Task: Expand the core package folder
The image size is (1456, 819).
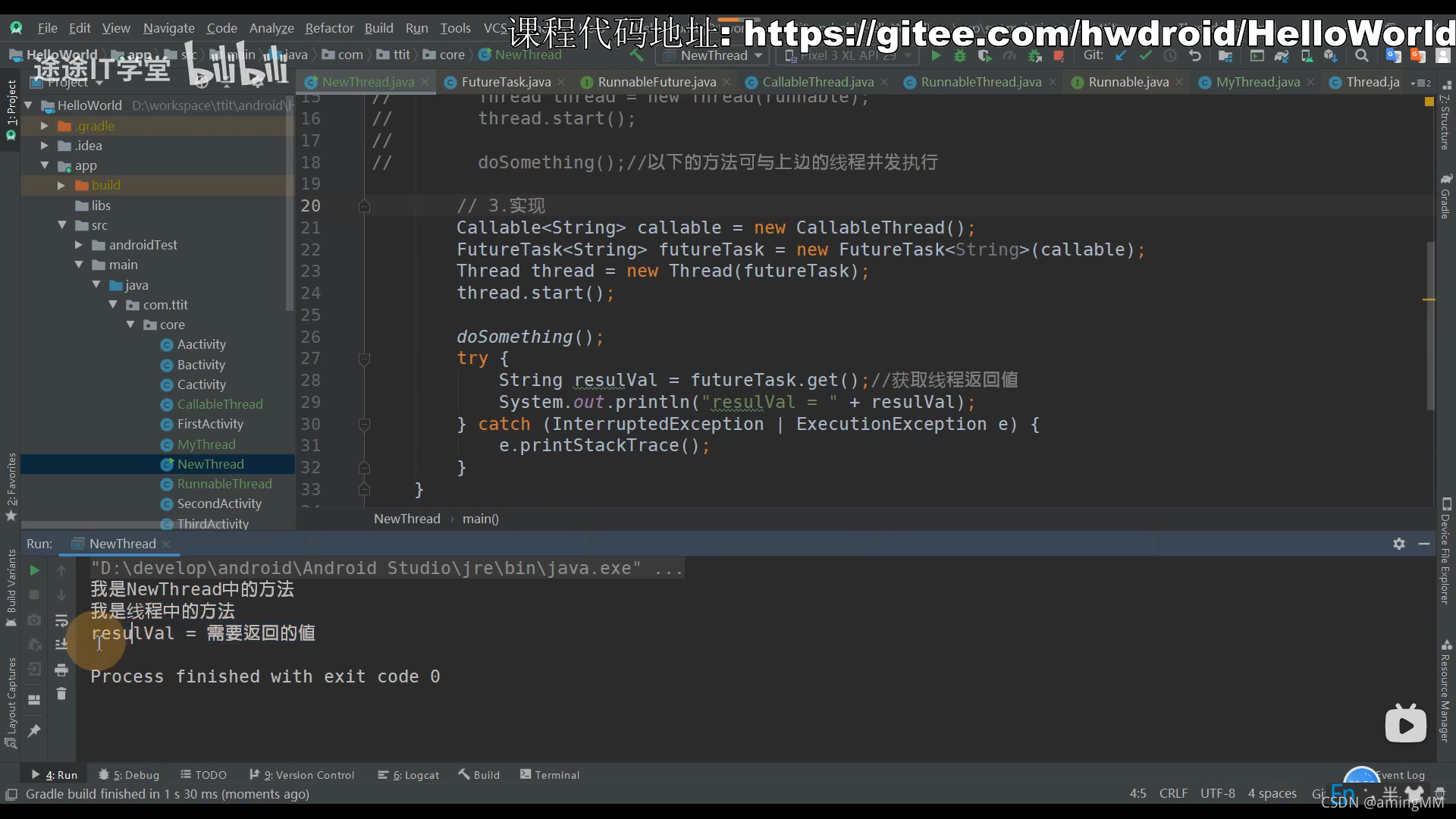Action: tap(131, 324)
